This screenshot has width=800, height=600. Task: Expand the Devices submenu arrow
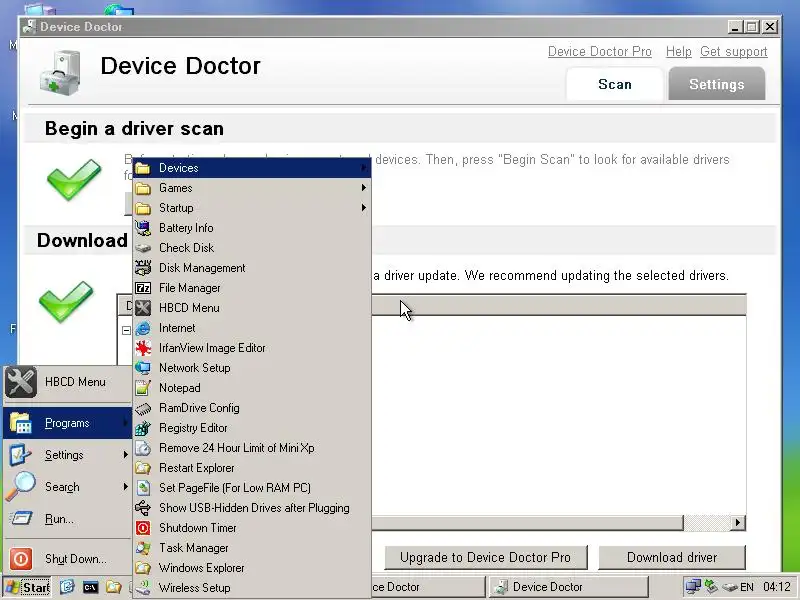coord(363,168)
